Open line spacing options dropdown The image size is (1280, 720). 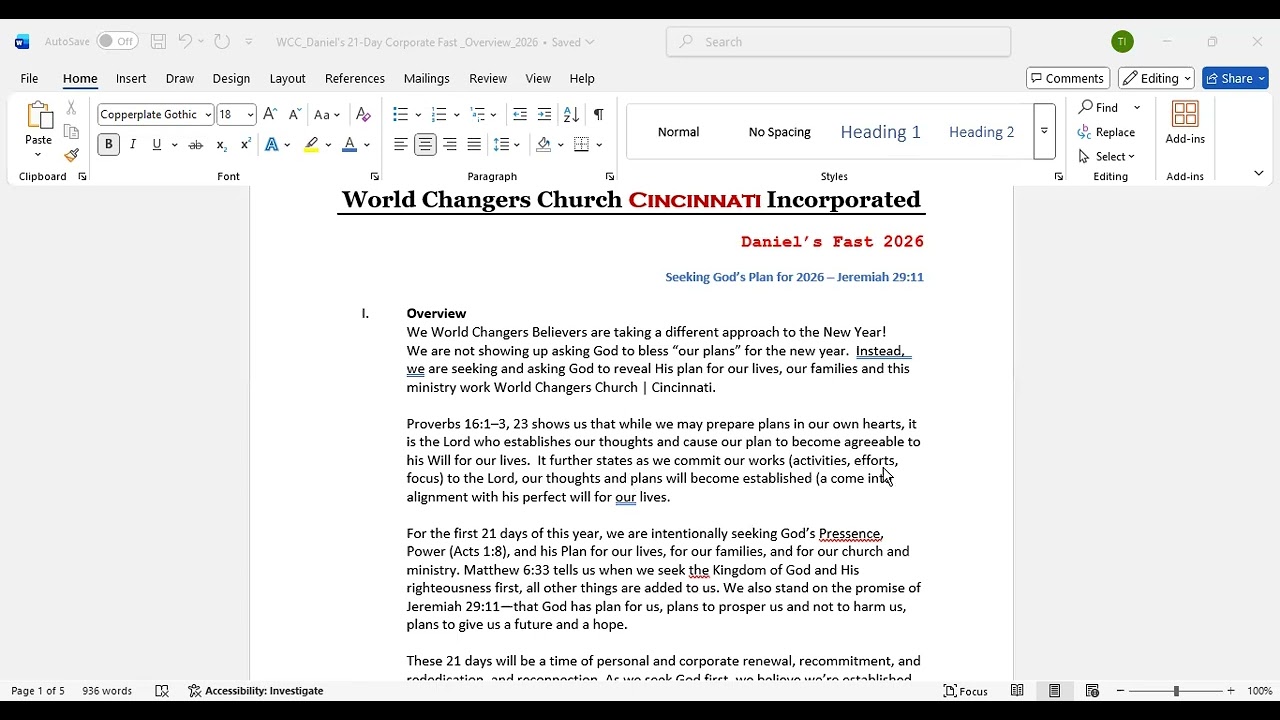(x=516, y=145)
